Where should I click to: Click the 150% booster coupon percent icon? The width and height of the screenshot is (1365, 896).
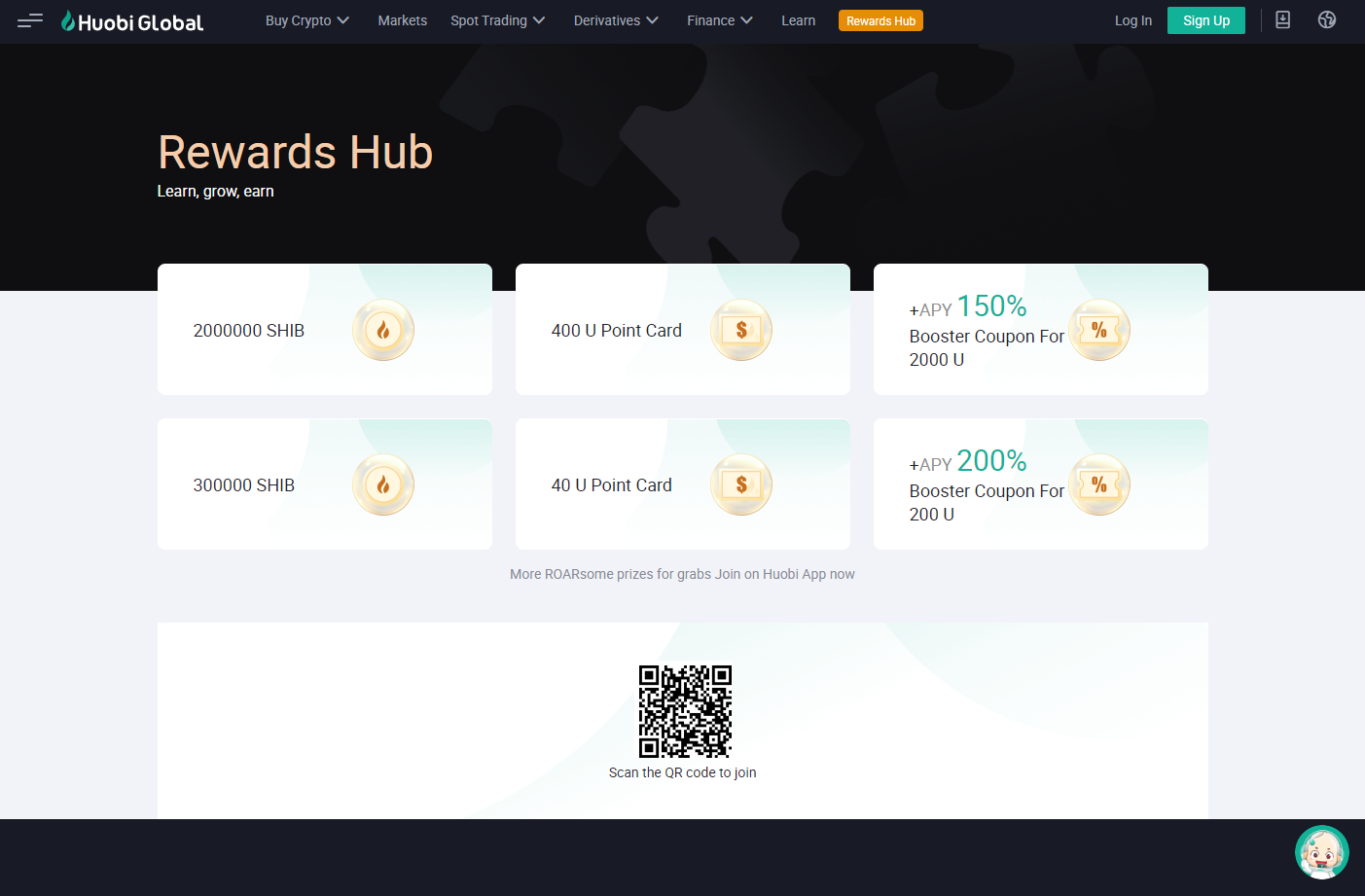(1099, 330)
